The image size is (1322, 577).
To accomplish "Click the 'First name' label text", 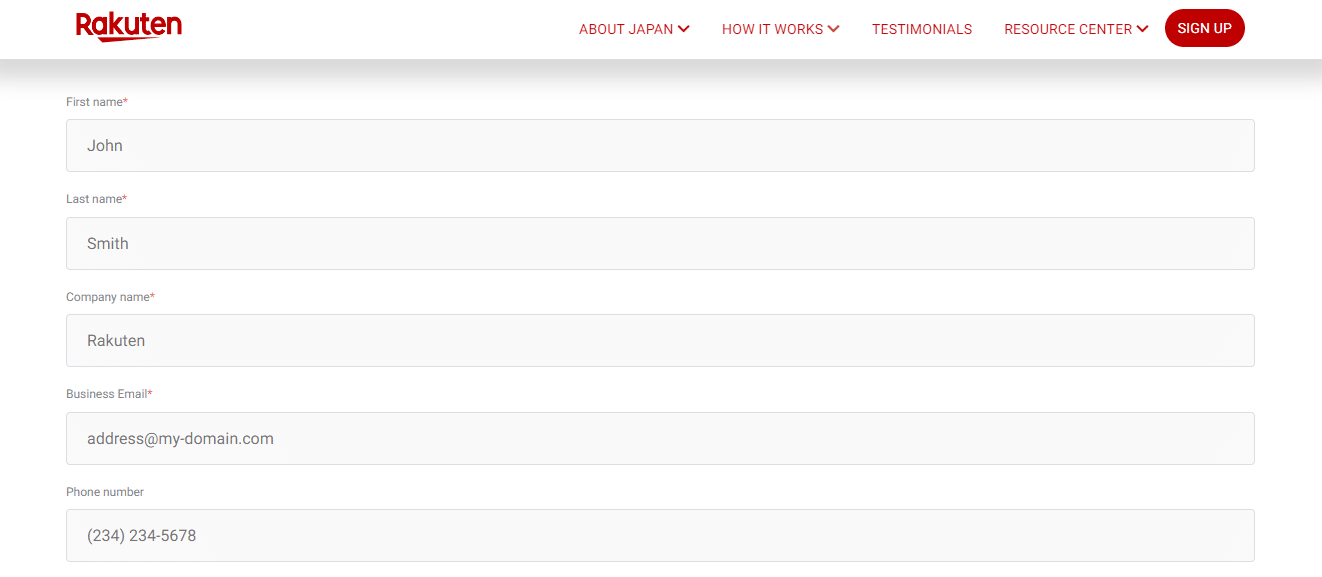I will pyautogui.click(x=94, y=102).
